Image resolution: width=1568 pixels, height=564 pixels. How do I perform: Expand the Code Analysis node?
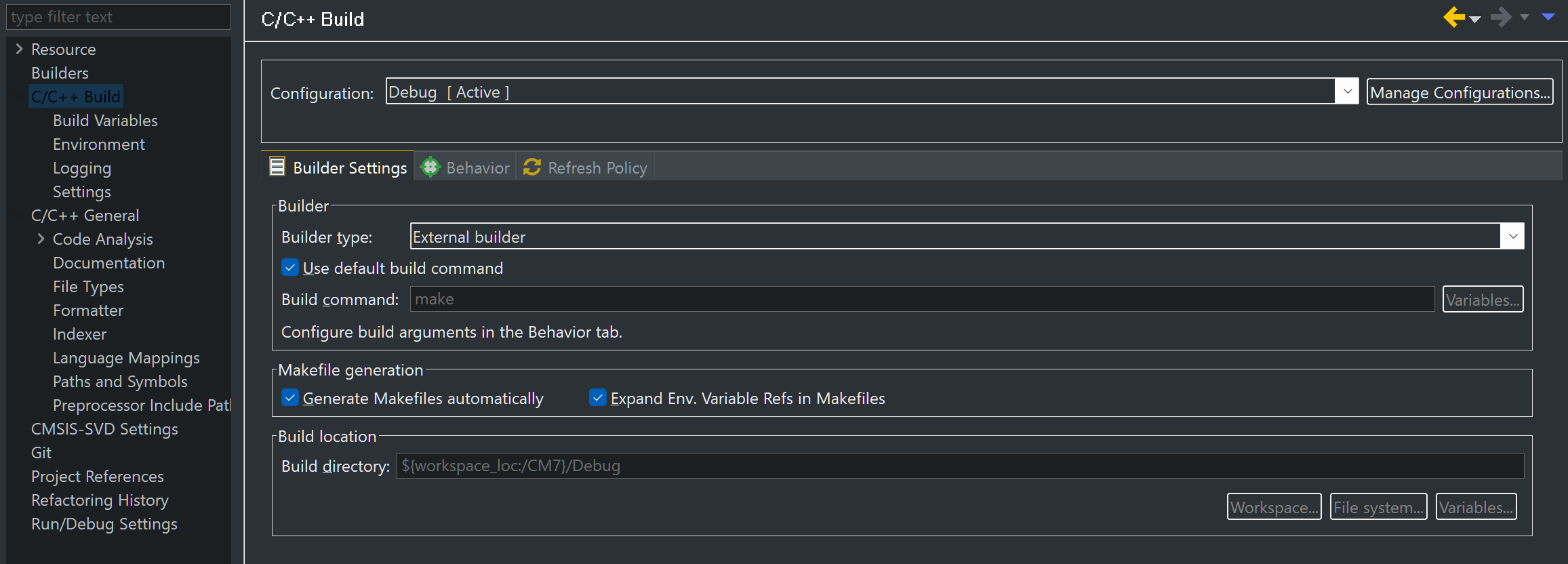pyautogui.click(x=40, y=239)
